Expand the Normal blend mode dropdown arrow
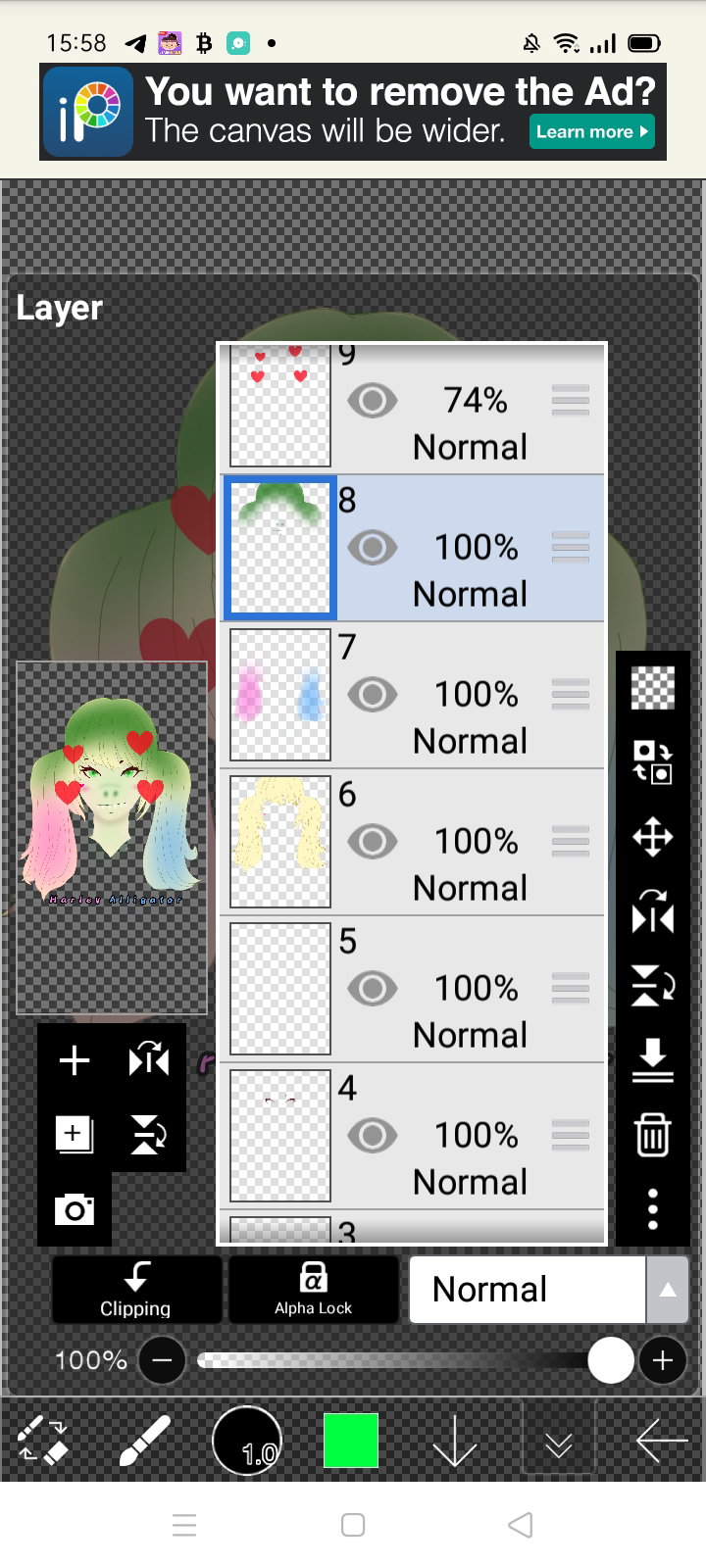This screenshot has width=706, height=1568. pos(667,1290)
